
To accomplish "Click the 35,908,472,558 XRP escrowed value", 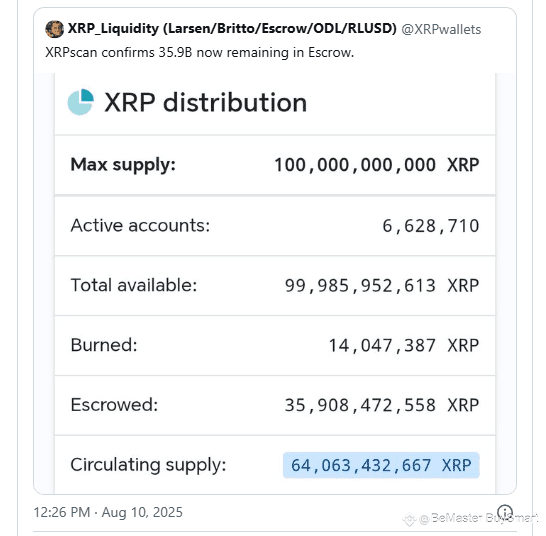I will [x=382, y=405].
